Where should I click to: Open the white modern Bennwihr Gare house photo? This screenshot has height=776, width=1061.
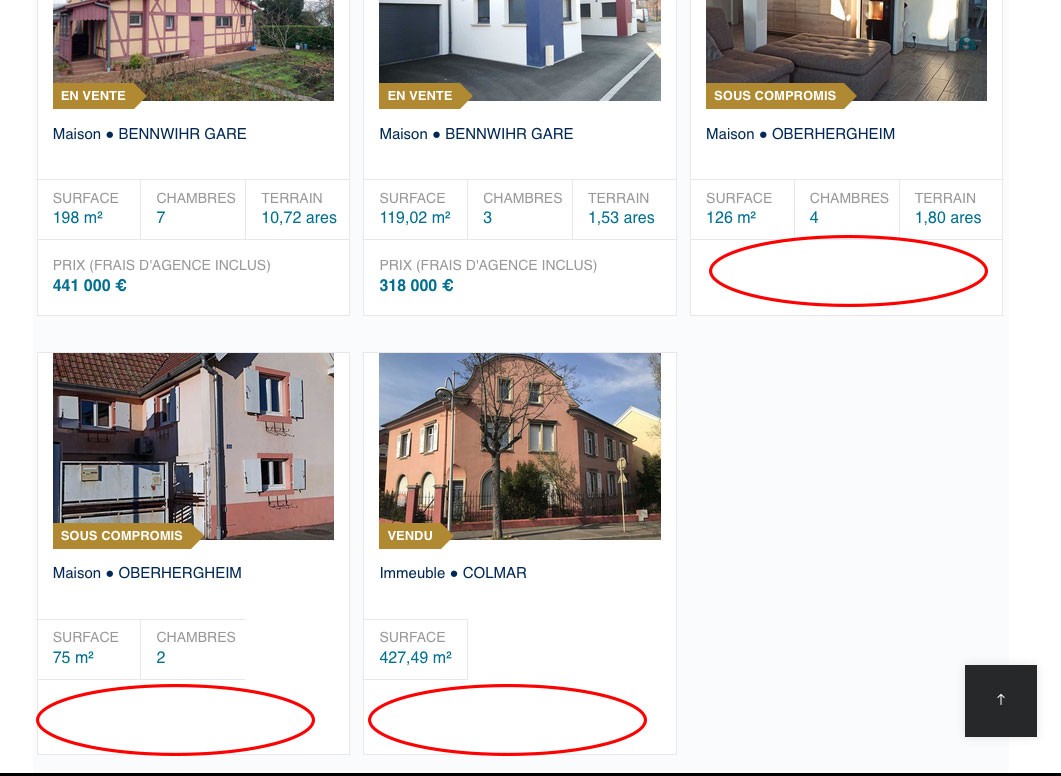point(520,50)
